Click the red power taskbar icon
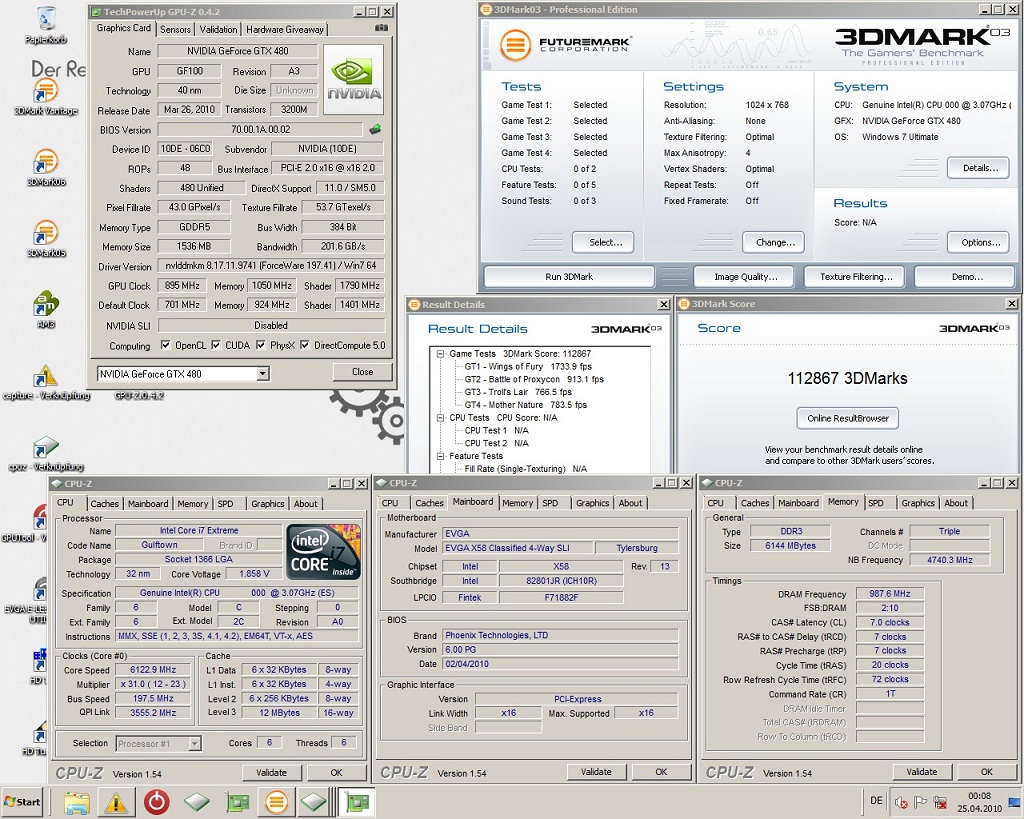 (156, 803)
